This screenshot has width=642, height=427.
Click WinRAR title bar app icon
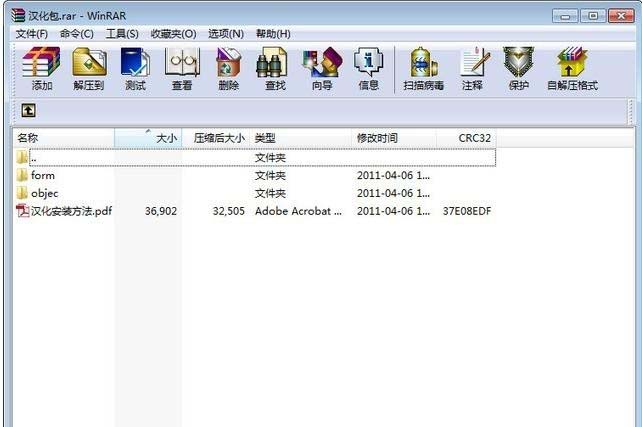tap(18, 15)
